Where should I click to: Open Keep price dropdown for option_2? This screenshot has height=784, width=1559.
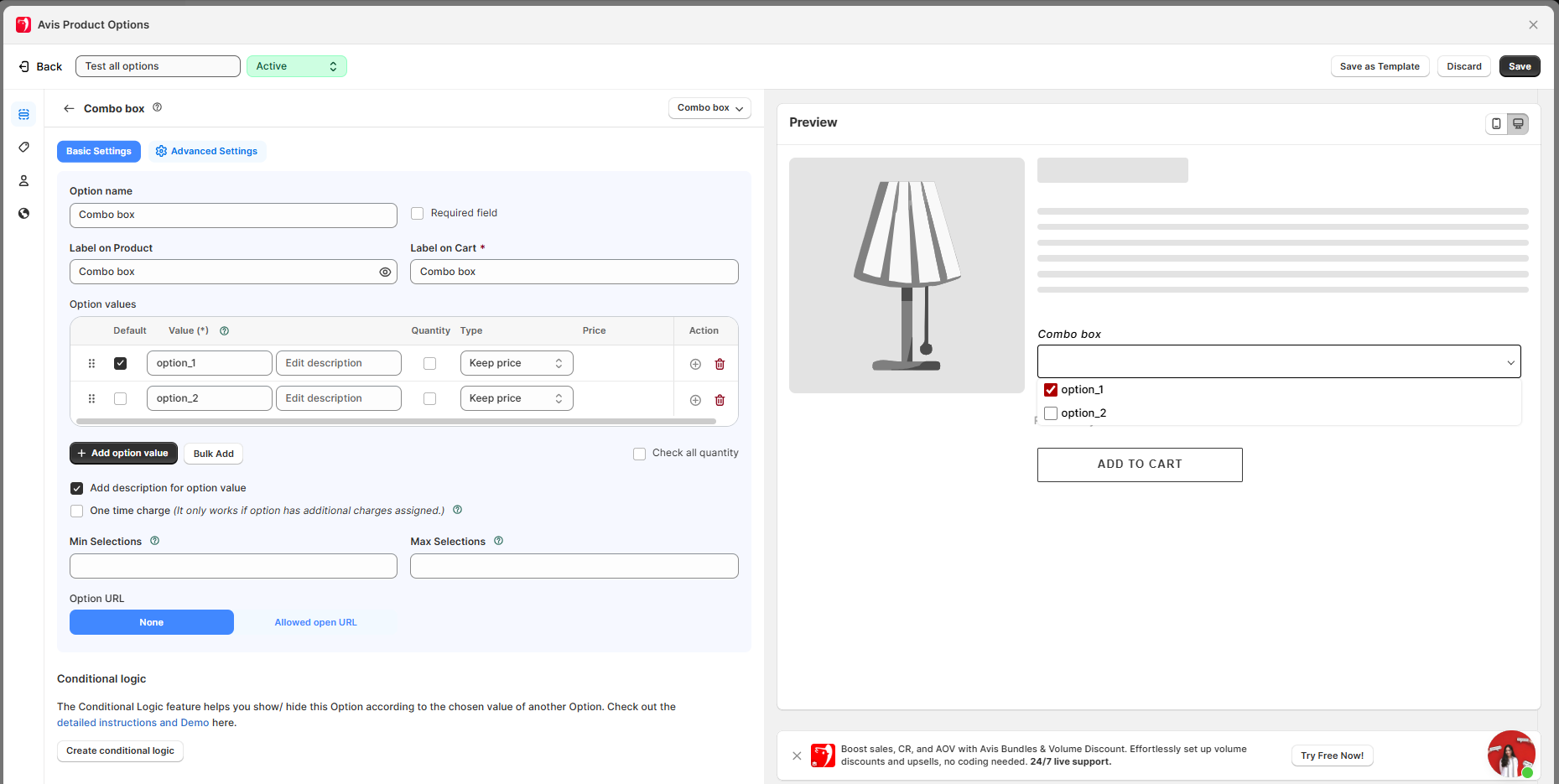coord(516,398)
